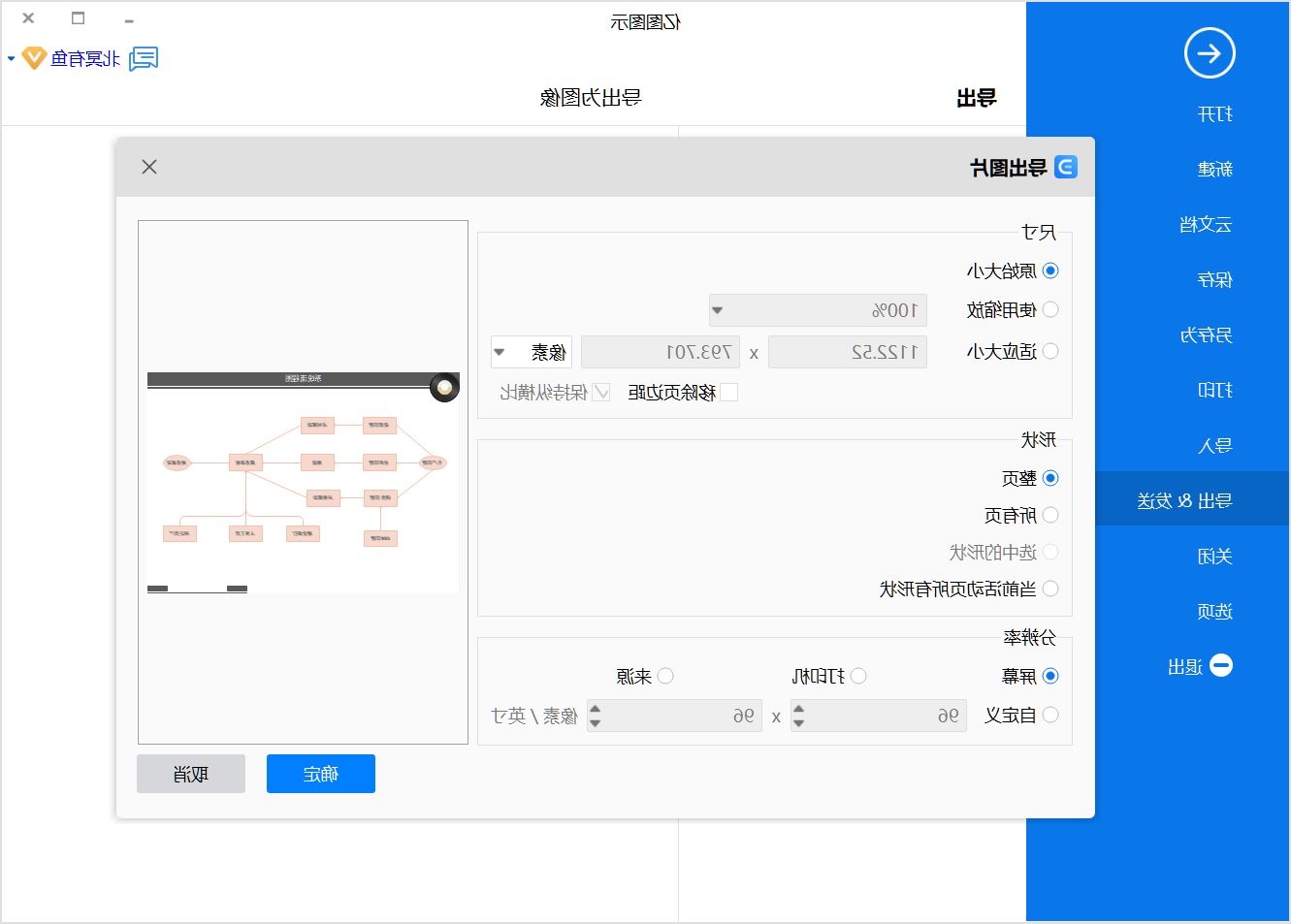The width and height of the screenshot is (1291, 924).
Task: Click the 取消 button
Action: click(x=191, y=774)
